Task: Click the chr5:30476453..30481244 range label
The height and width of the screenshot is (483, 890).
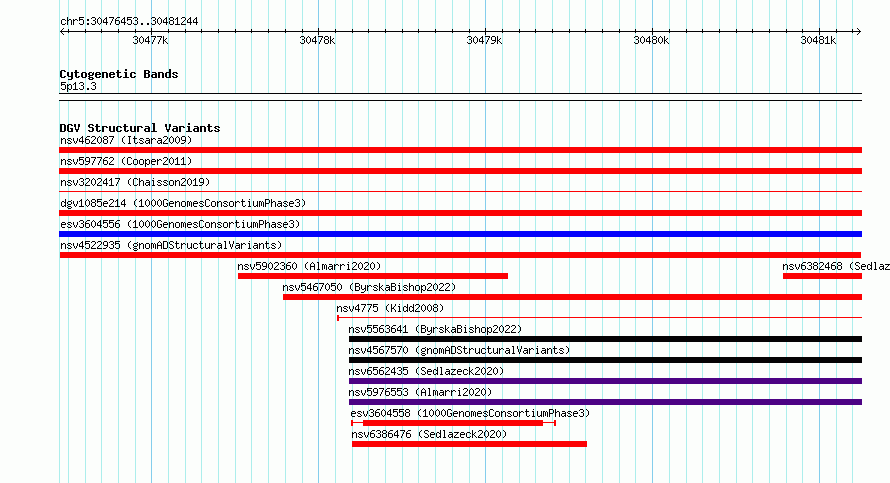Action: pyautogui.click(x=129, y=22)
